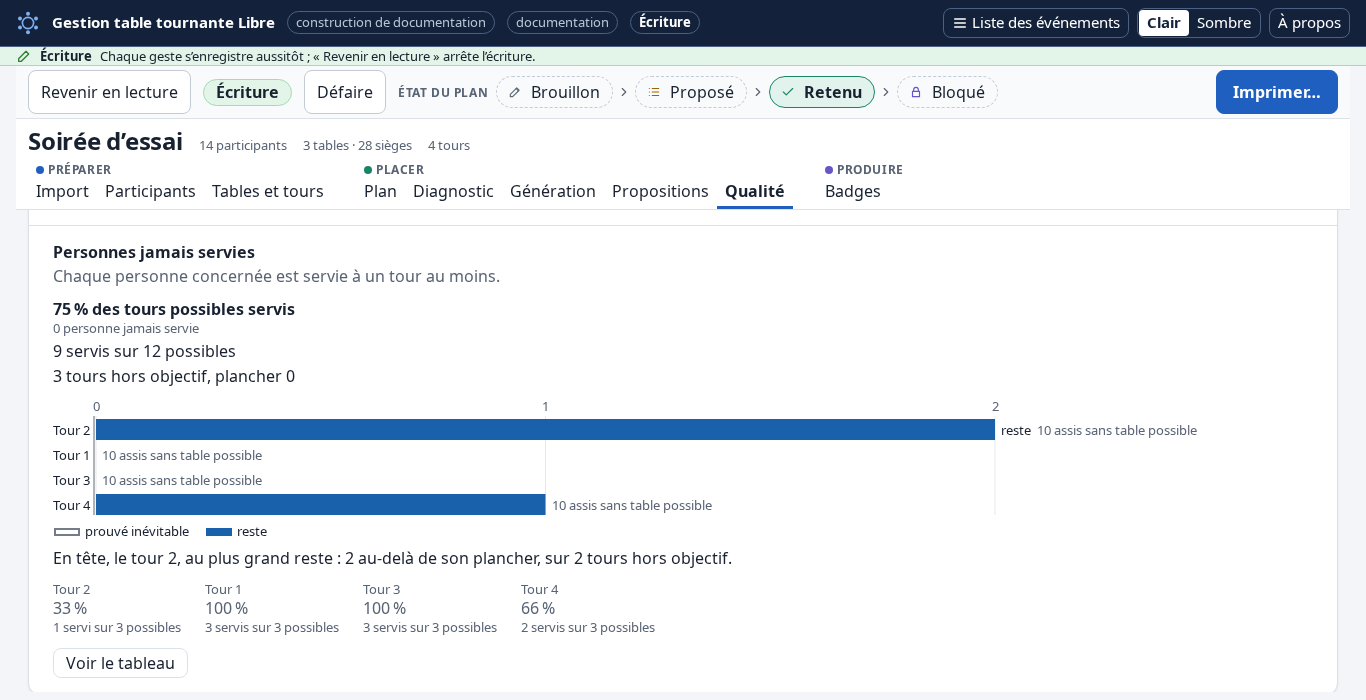1366x700 pixels.
Task: Click the pencil icon in Brouillon
Action: pos(515,92)
